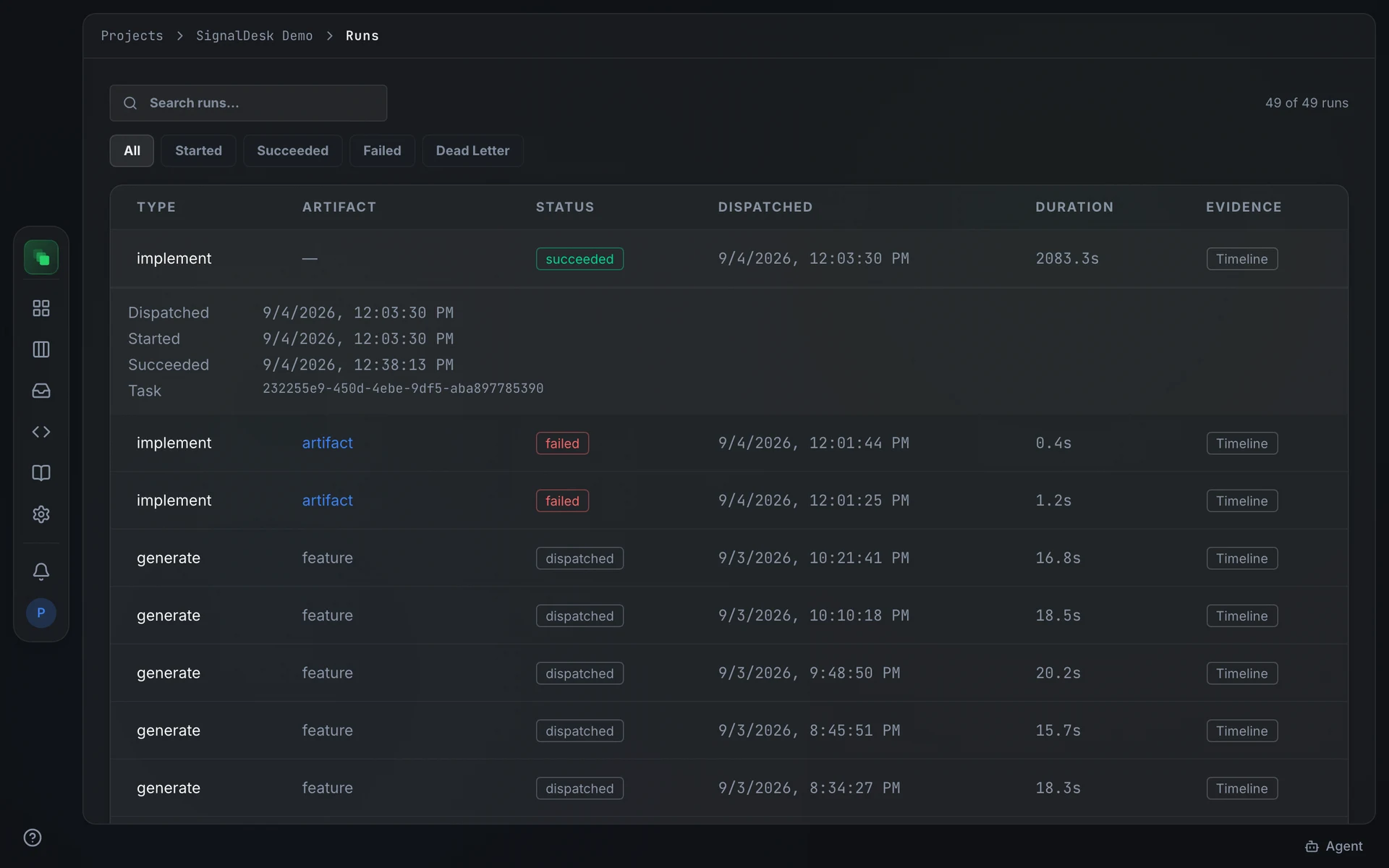Open the help question mark icon

pos(33,838)
